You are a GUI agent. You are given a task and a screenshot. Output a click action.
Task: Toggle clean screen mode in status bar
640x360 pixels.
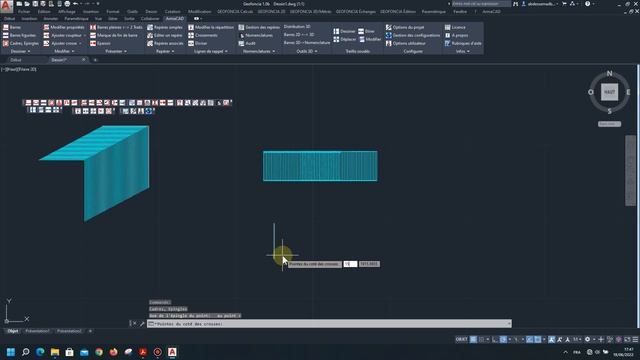pos(627,340)
